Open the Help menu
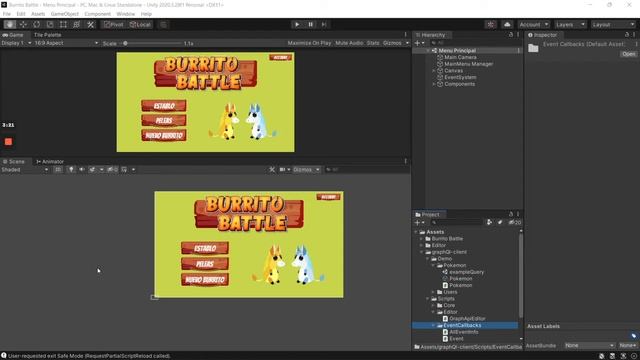The height and width of the screenshot is (360, 640). coord(146,14)
